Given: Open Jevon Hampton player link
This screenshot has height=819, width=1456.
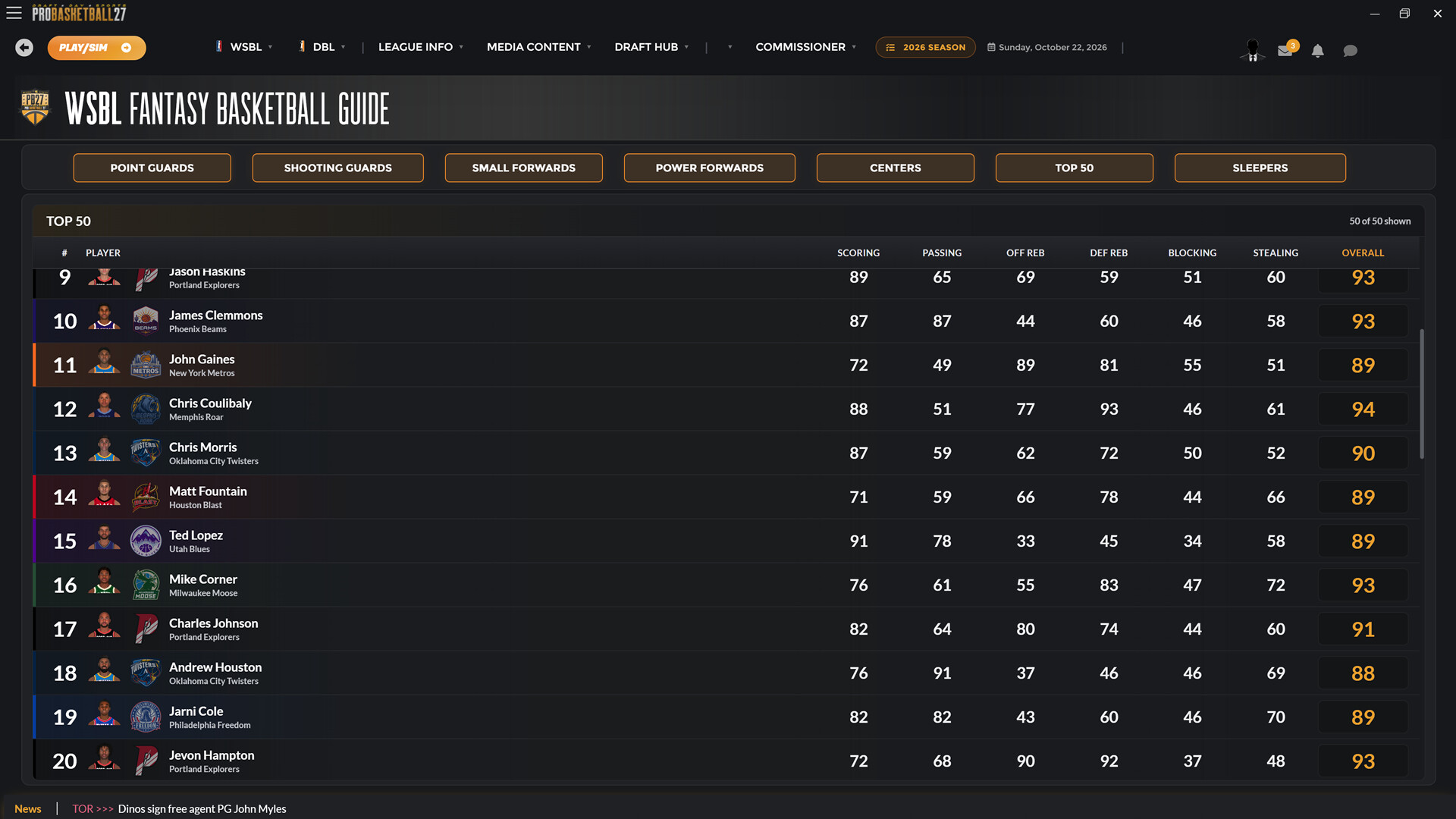Looking at the screenshot, I should tap(212, 755).
